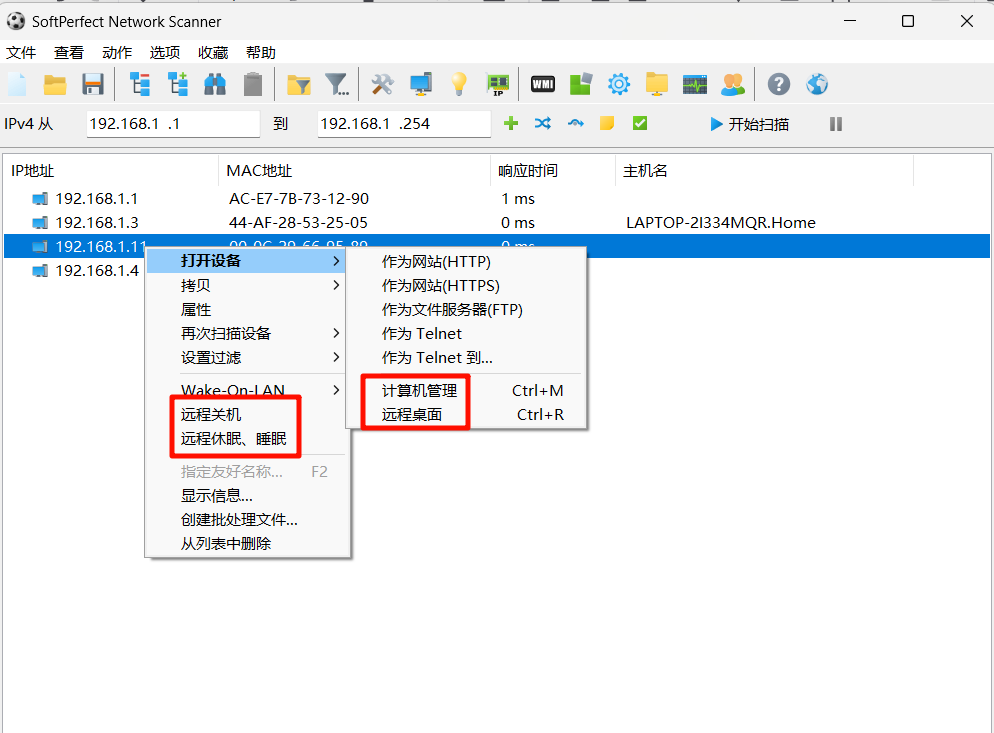
Task: Expand the 拷贝 submenu
Action: click(247, 285)
